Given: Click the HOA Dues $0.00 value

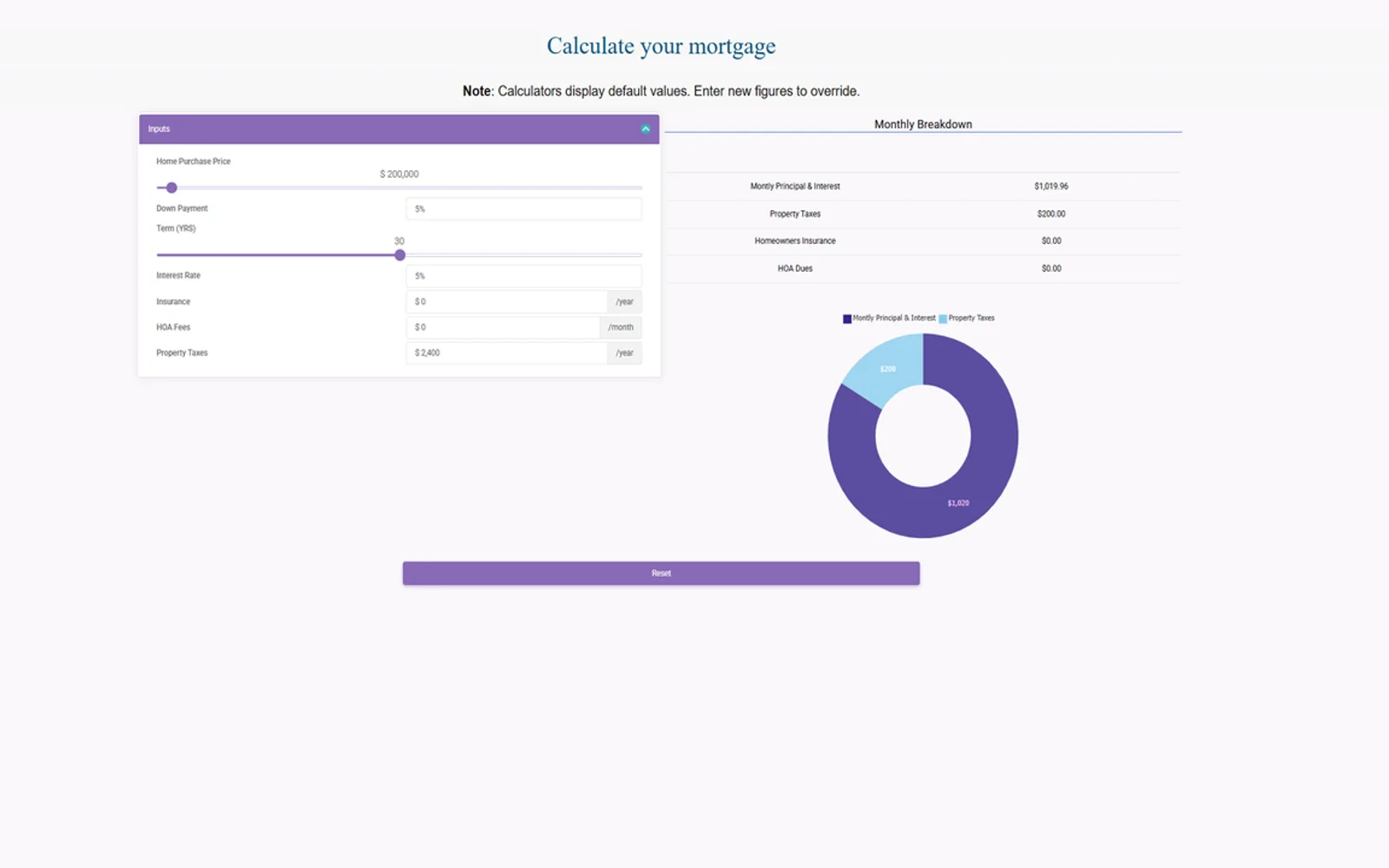Looking at the screenshot, I should [1050, 268].
